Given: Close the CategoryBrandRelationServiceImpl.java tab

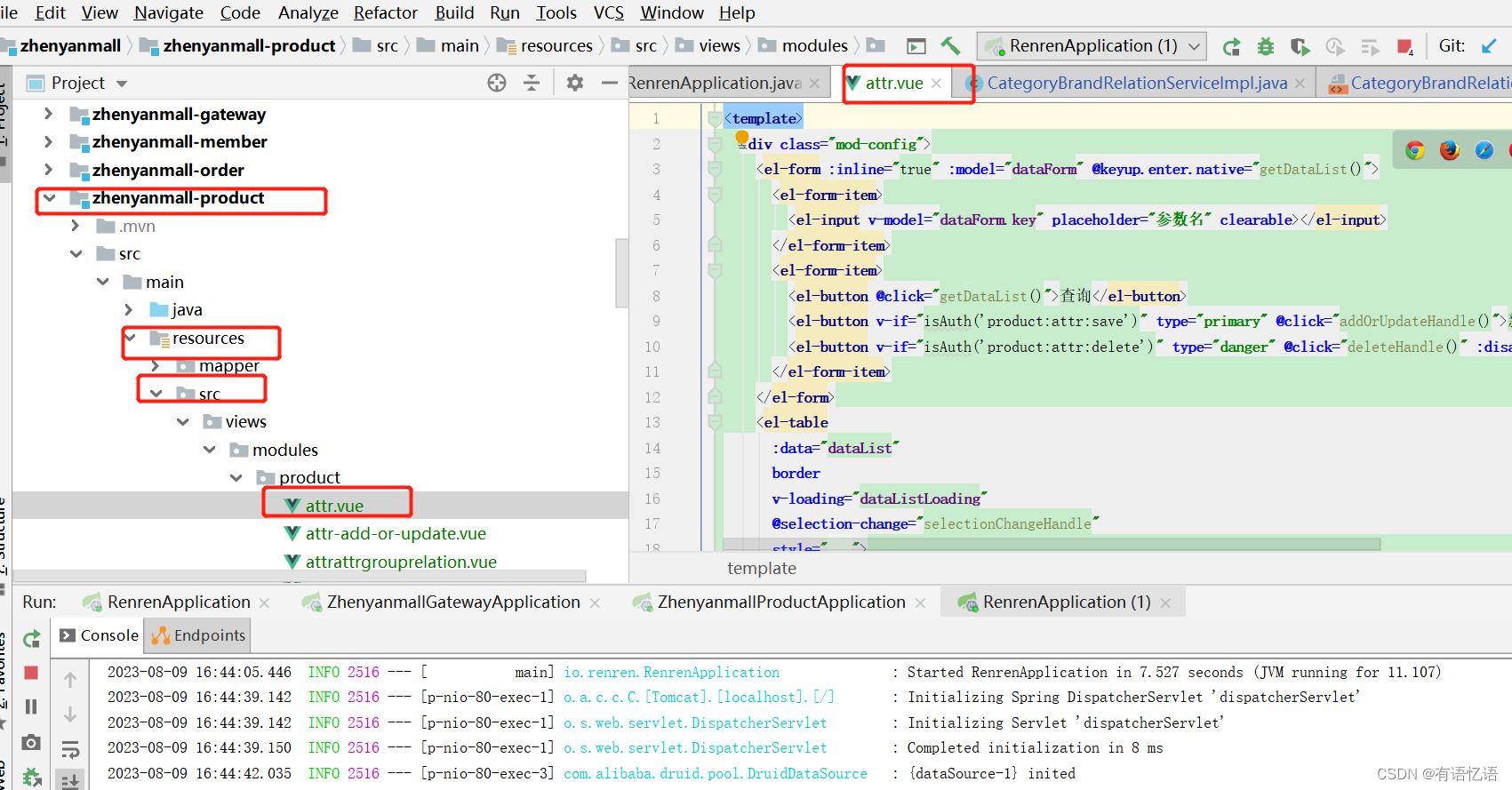Looking at the screenshot, I should coord(1300,84).
